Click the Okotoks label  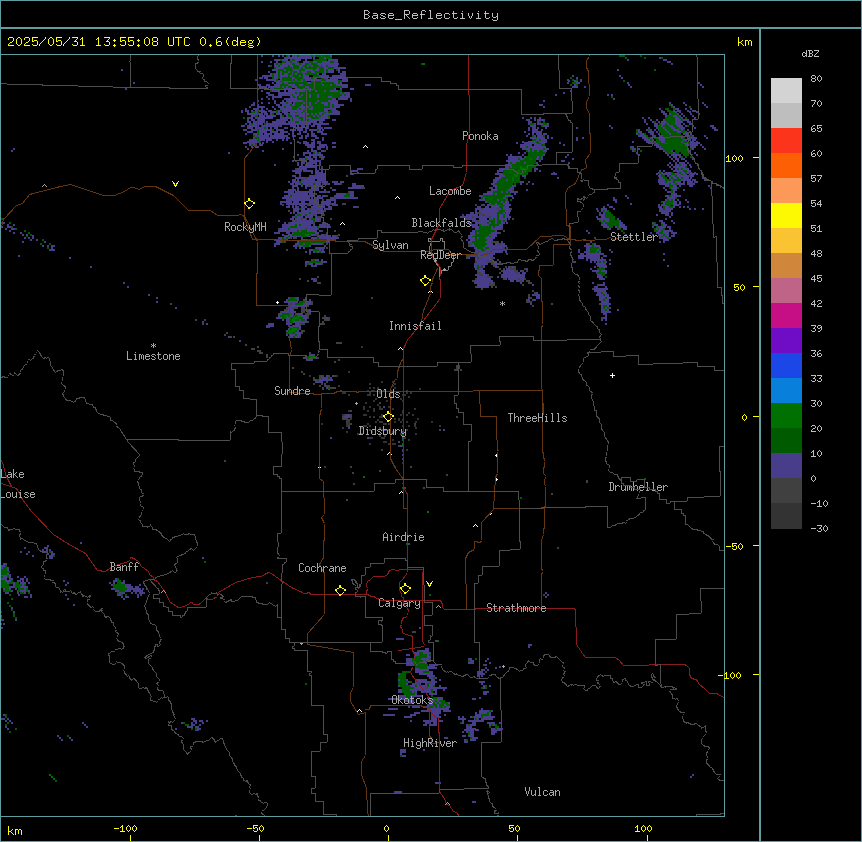[x=412, y=700]
